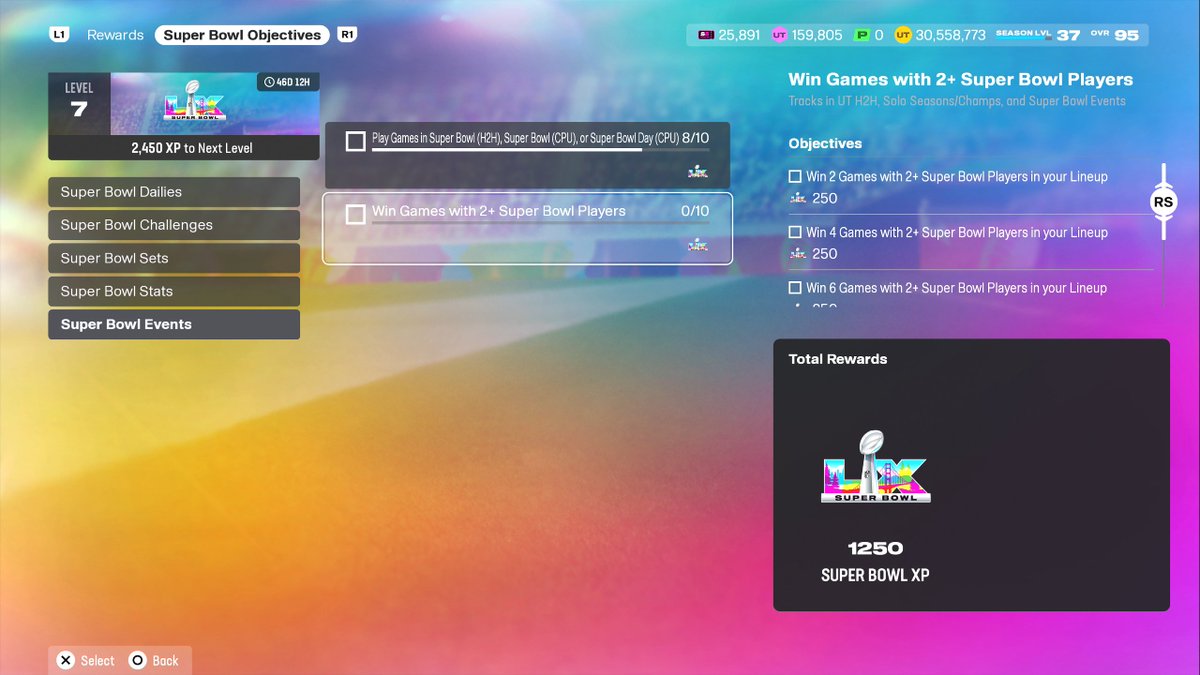Click the Play Games 8/10 progress bar
The height and width of the screenshot is (675, 1200).
(x=540, y=150)
